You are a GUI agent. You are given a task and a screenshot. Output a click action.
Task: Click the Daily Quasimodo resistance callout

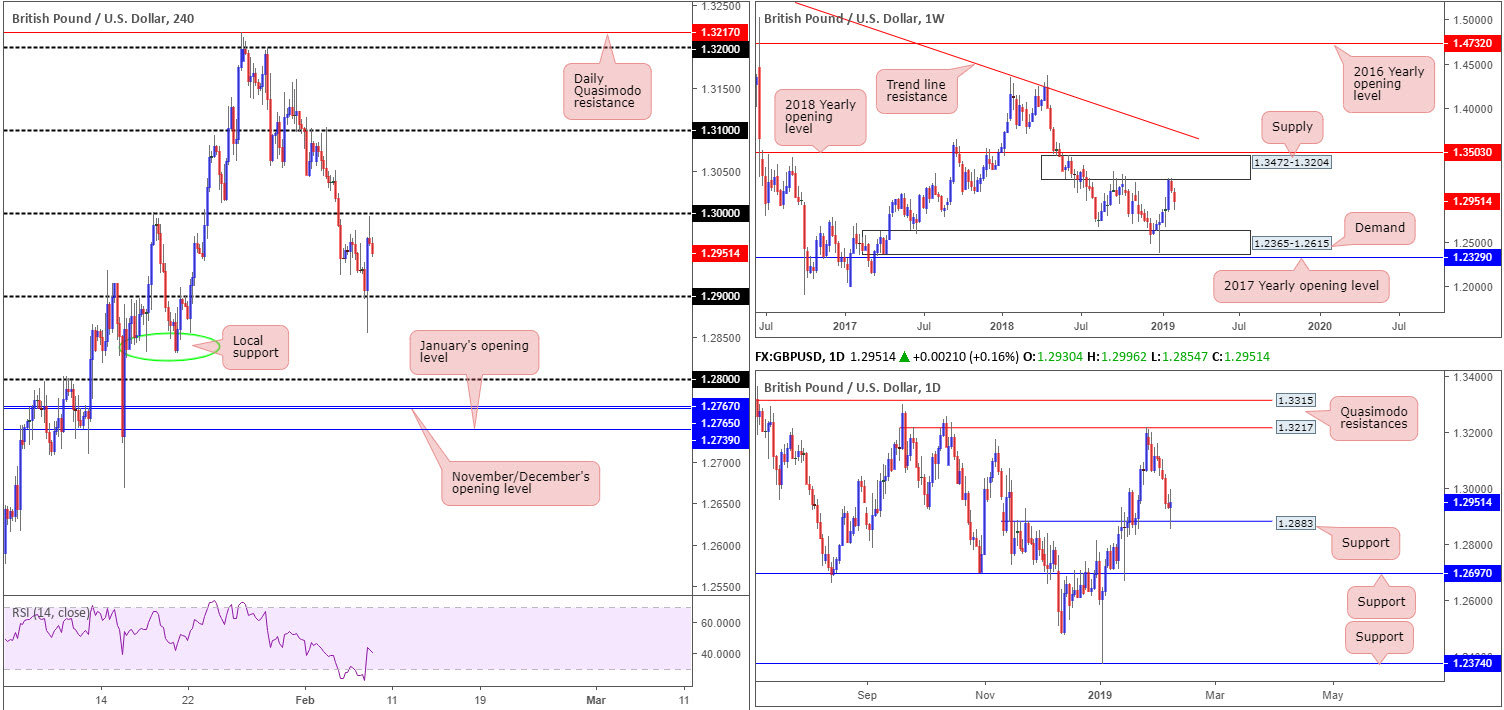point(606,92)
